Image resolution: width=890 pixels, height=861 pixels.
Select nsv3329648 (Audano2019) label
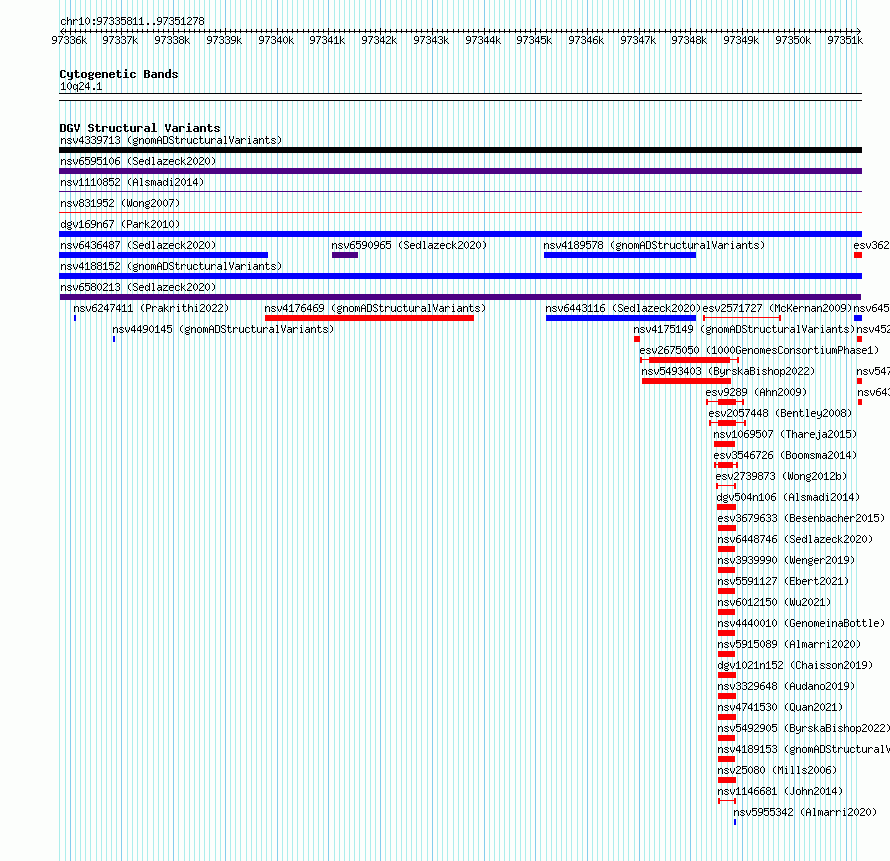tap(786, 686)
